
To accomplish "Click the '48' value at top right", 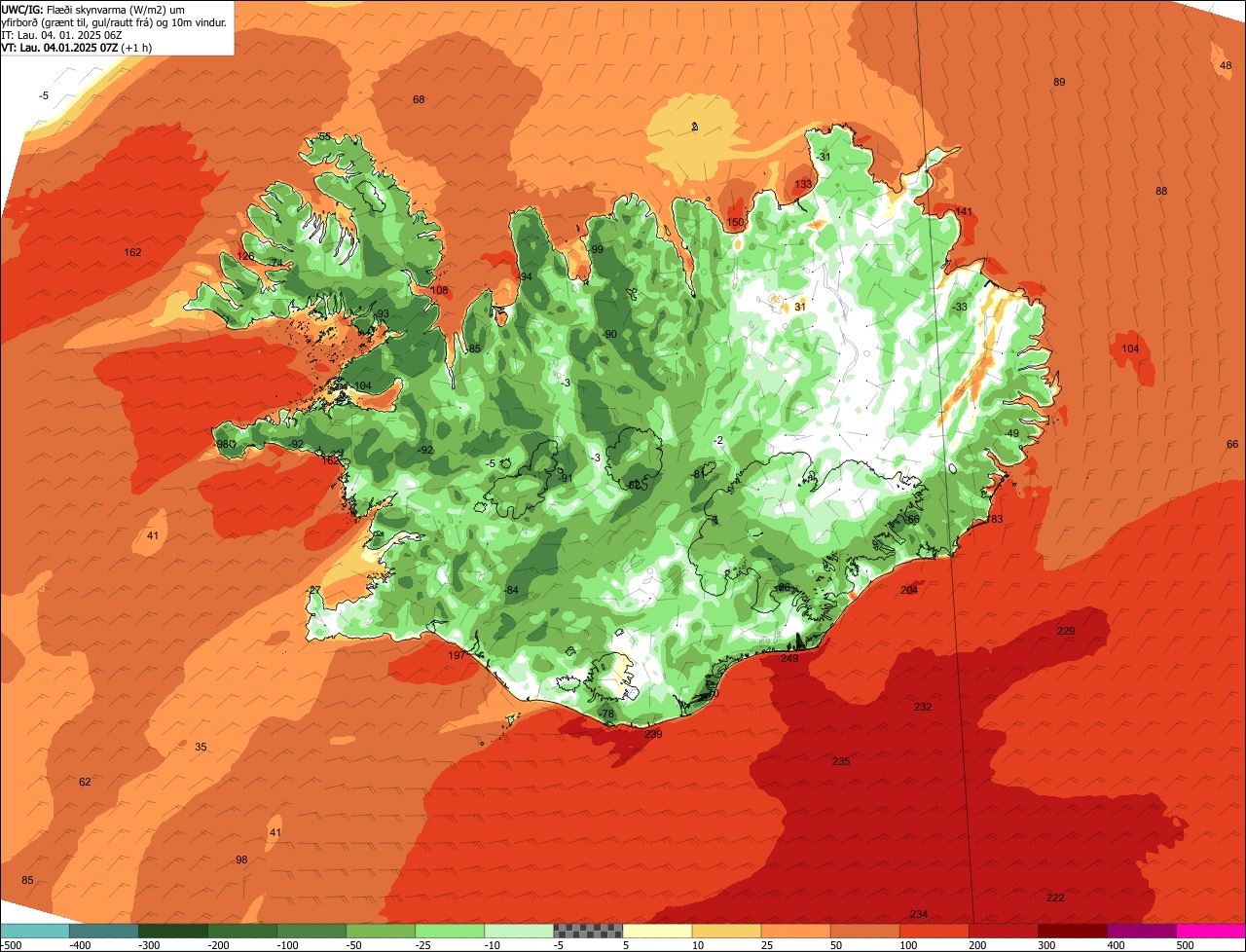I will [x=1226, y=65].
